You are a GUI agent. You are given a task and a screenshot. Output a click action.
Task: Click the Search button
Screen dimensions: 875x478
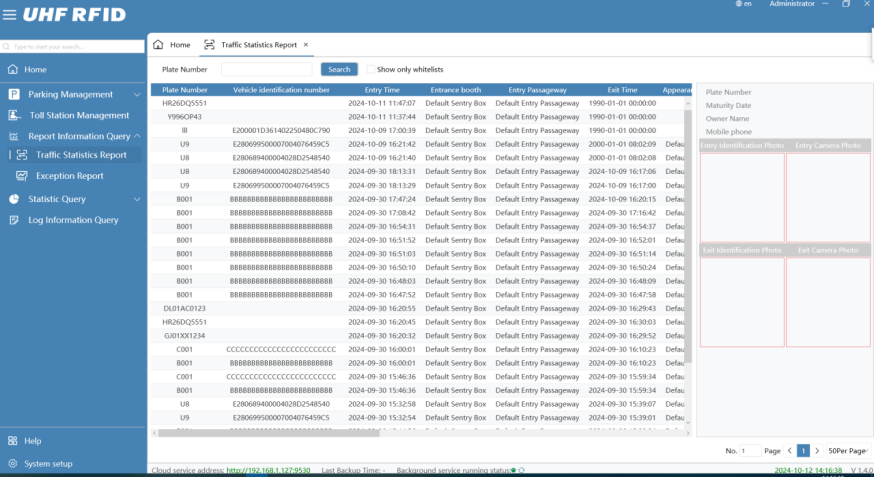pos(339,69)
